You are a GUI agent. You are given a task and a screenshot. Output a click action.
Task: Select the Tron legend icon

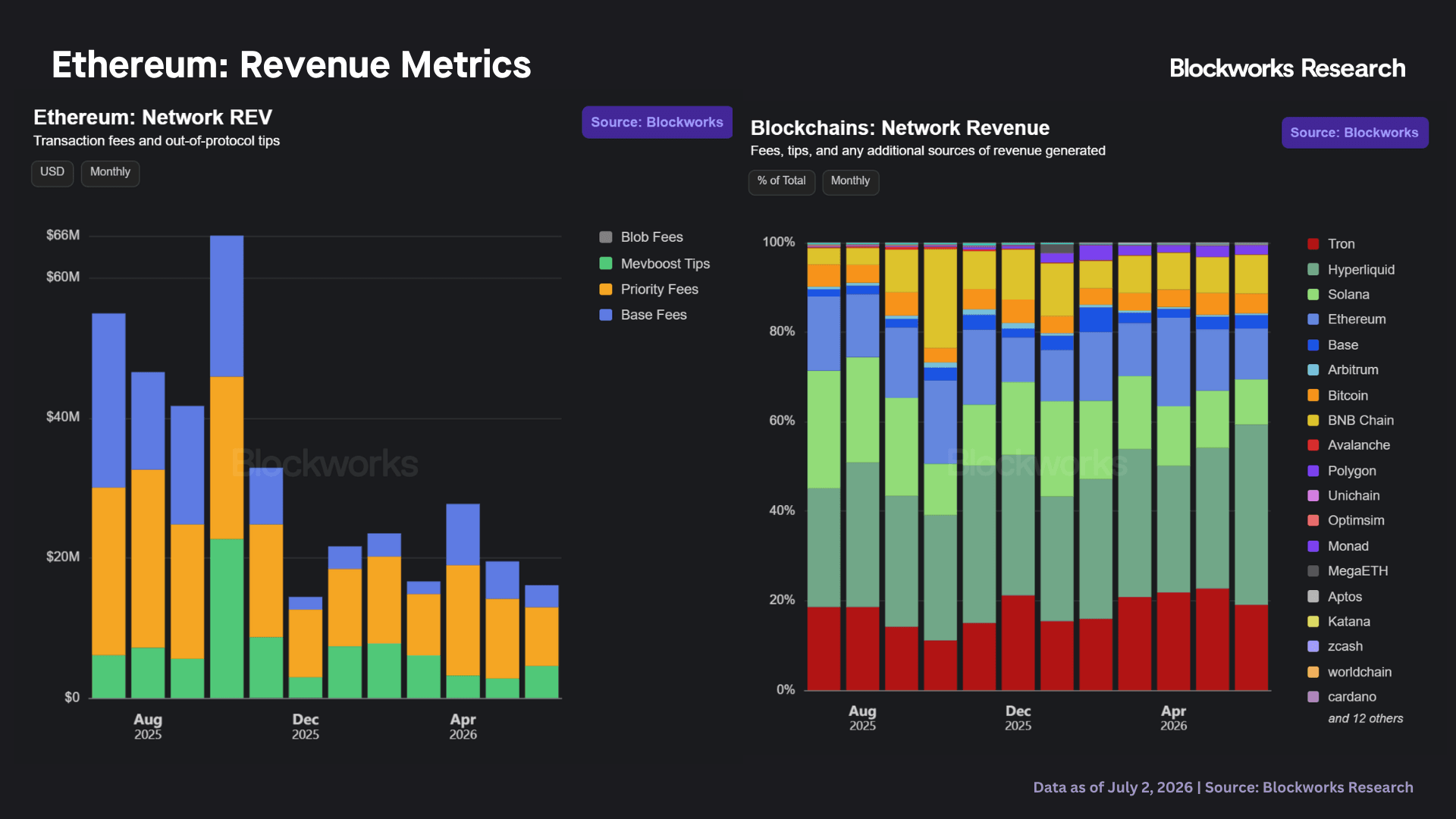click(x=1313, y=244)
